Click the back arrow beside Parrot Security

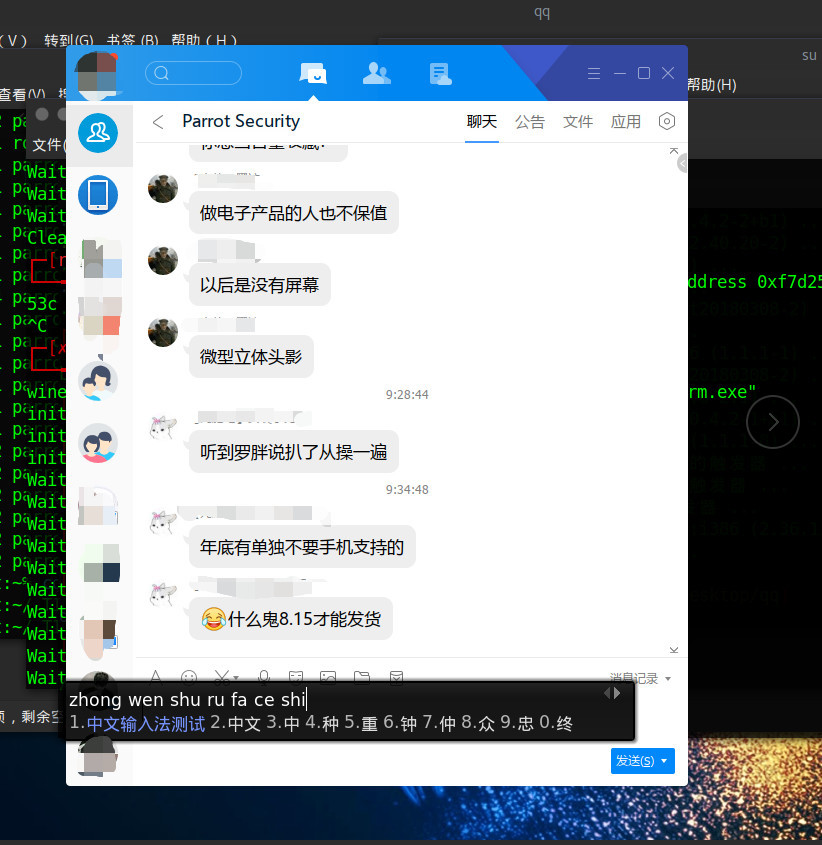point(157,122)
